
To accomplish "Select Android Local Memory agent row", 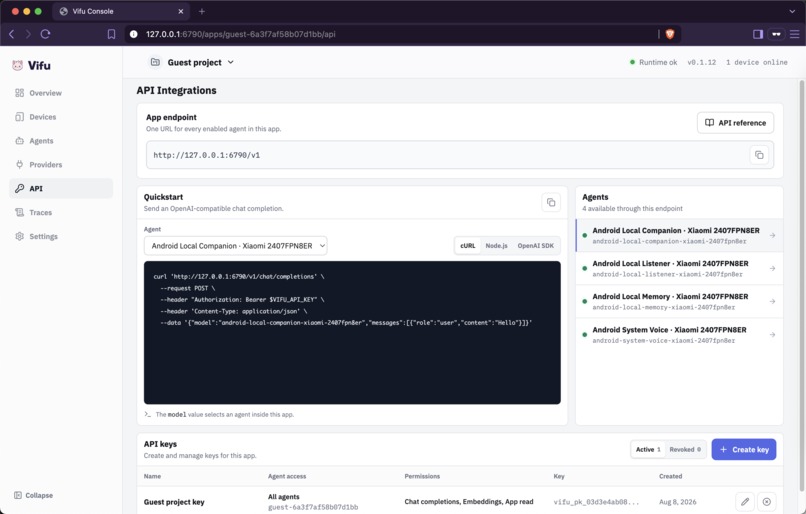I will tap(679, 301).
